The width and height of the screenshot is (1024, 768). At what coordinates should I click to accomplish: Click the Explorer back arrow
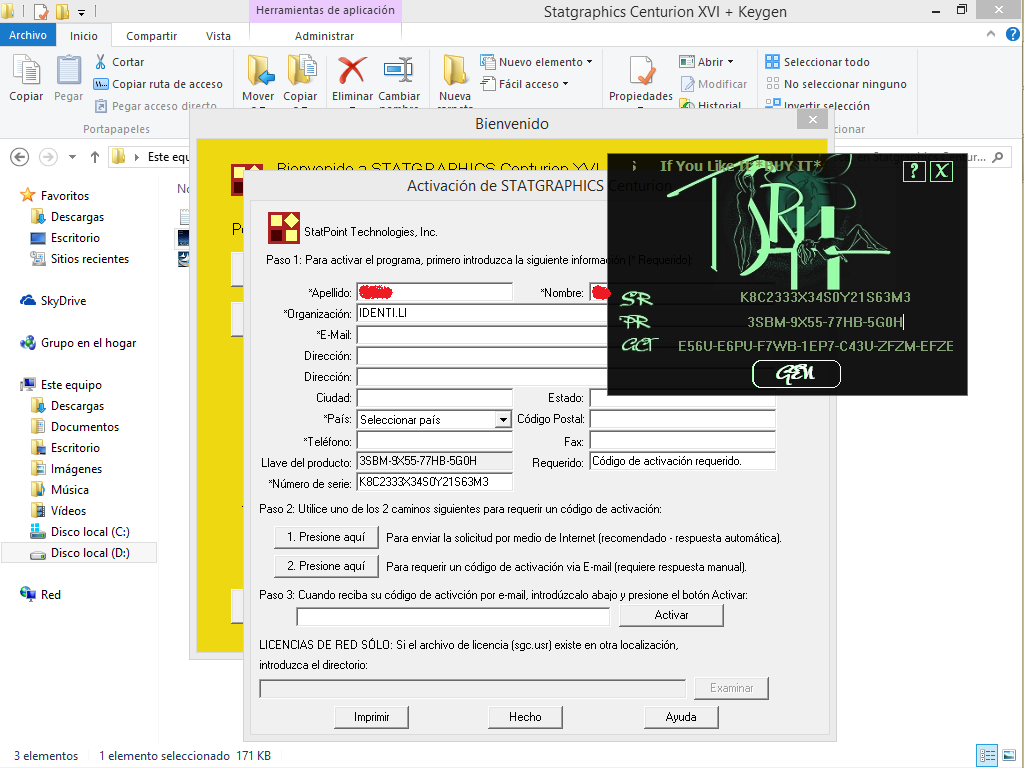[x=20, y=157]
